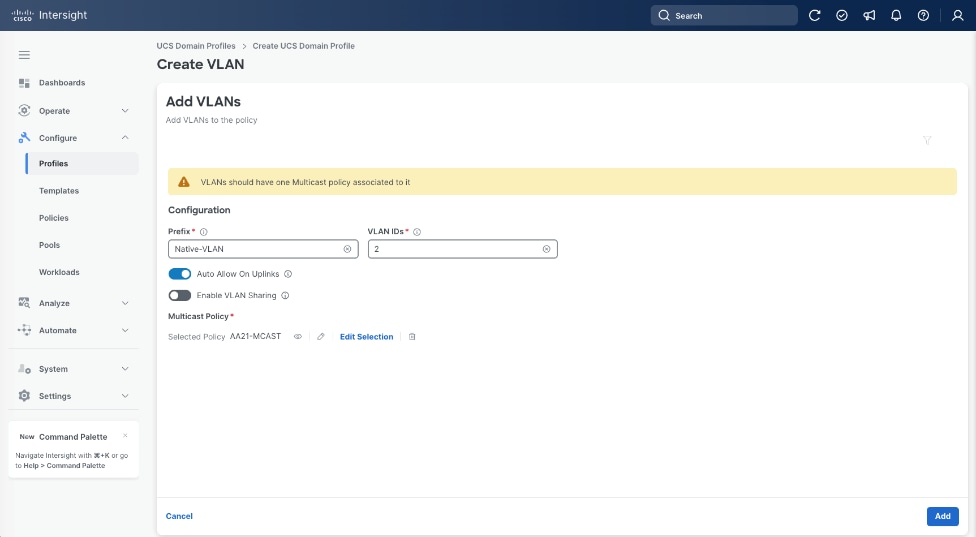The height and width of the screenshot is (537, 976).
Task: Select Profiles under Configure
Action: click(x=82, y=164)
